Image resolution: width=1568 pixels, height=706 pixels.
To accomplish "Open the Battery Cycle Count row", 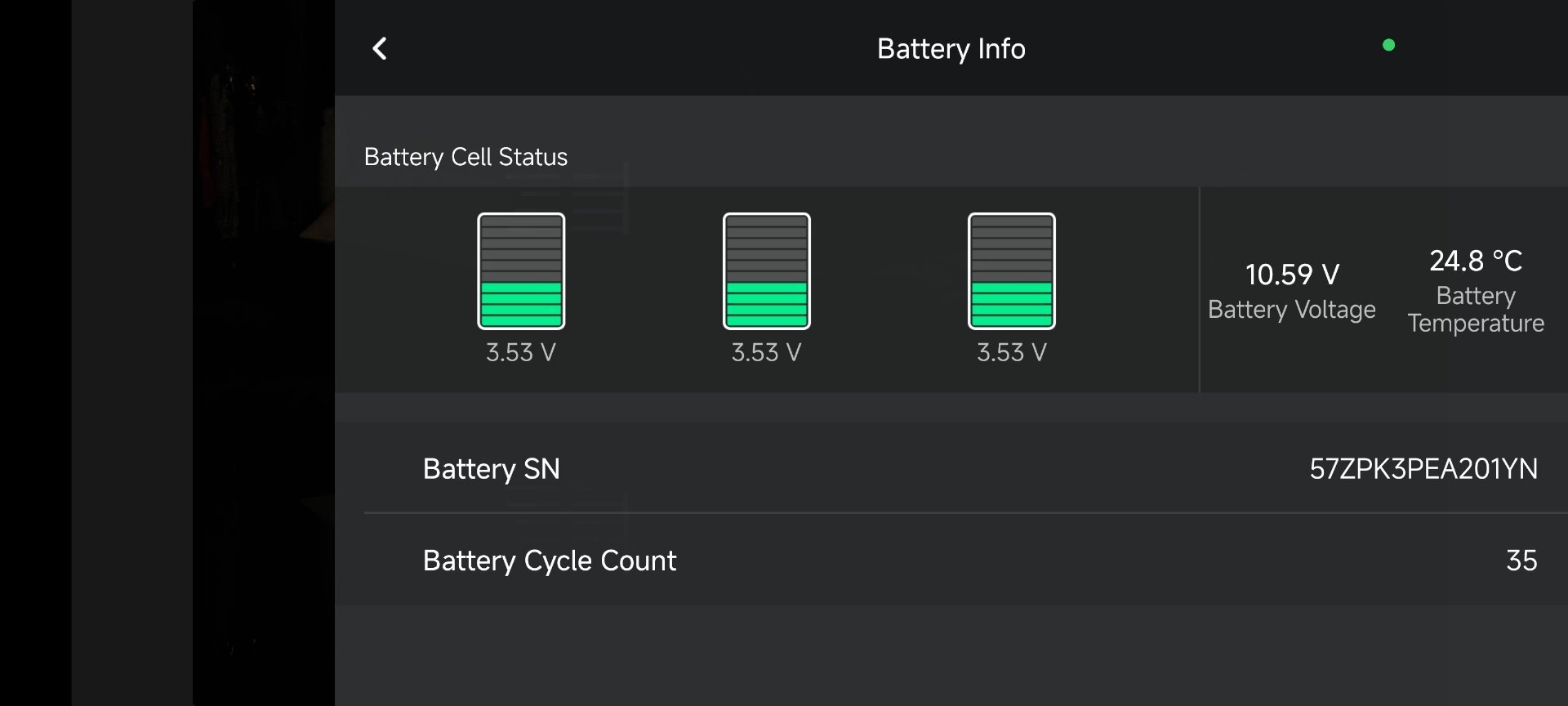I will click(x=951, y=560).
